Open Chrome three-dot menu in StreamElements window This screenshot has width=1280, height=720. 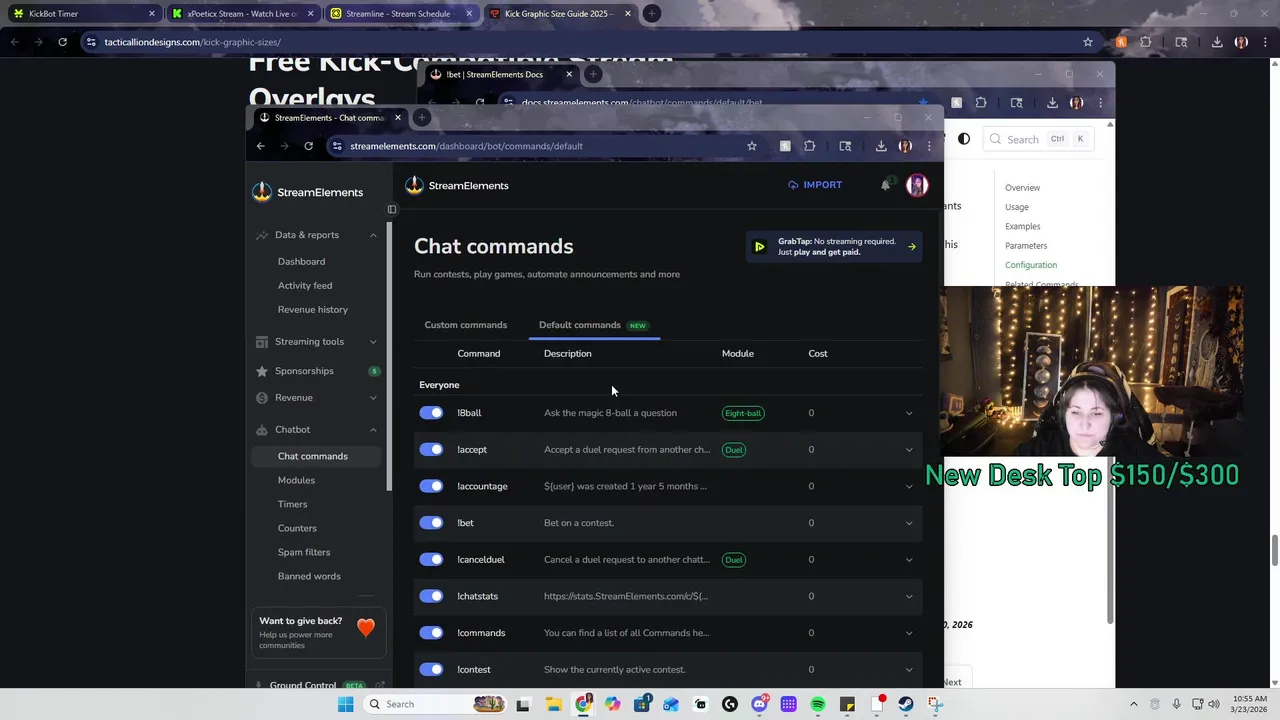[929, 146]
